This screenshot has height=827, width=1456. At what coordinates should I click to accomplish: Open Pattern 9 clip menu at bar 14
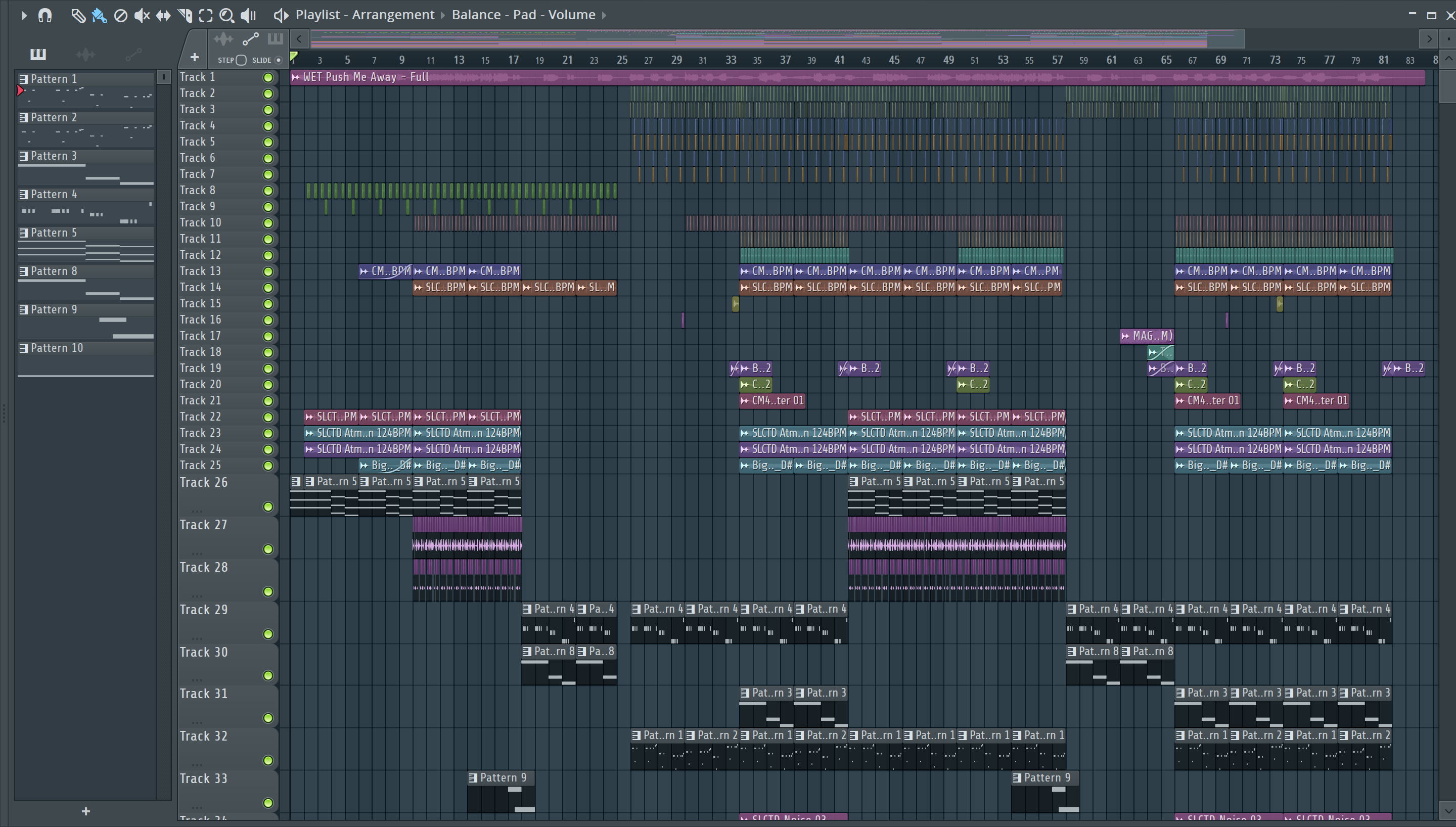[x=473, y=778]
